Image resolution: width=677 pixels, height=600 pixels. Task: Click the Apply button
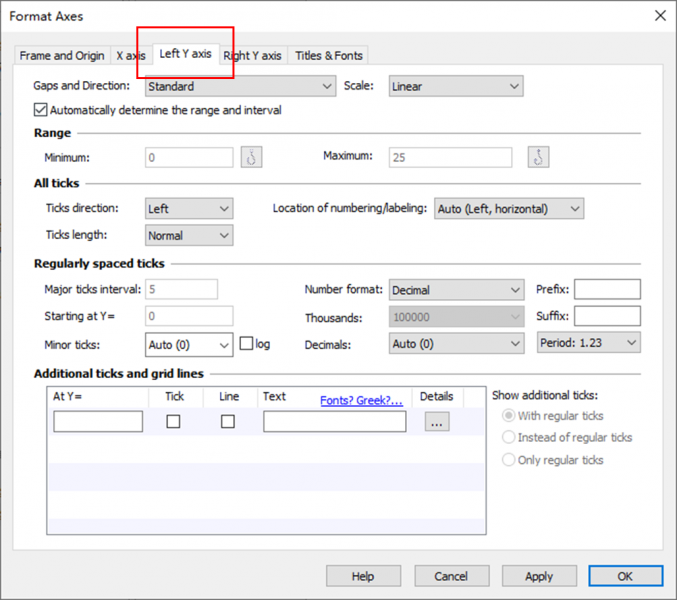coord(539,576)
